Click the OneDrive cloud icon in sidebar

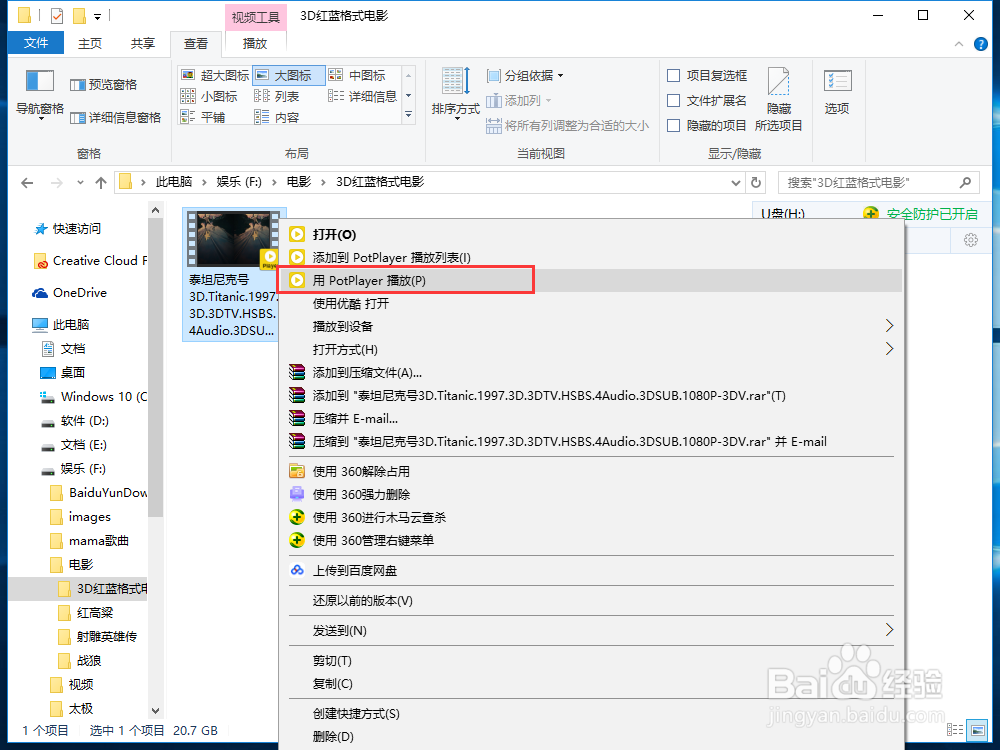pyautogui.click(x=40, y=293)
